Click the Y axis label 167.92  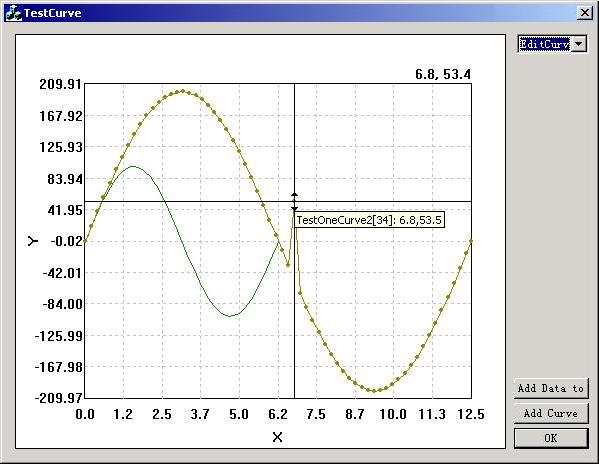[61, 116]
